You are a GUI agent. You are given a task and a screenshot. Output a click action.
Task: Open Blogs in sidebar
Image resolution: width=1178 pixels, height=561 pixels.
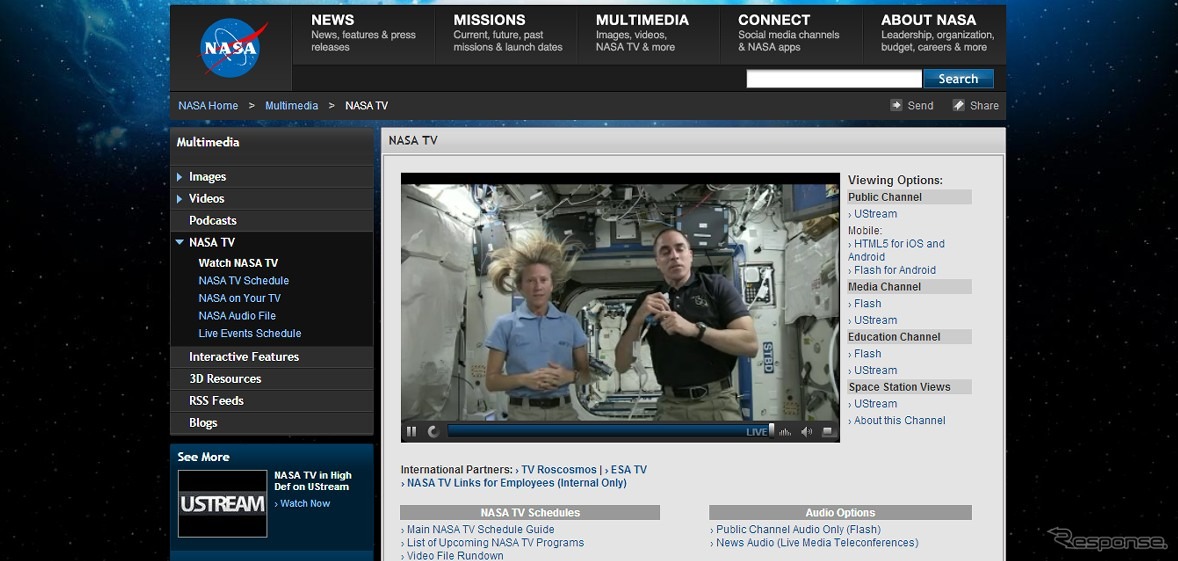203,423
